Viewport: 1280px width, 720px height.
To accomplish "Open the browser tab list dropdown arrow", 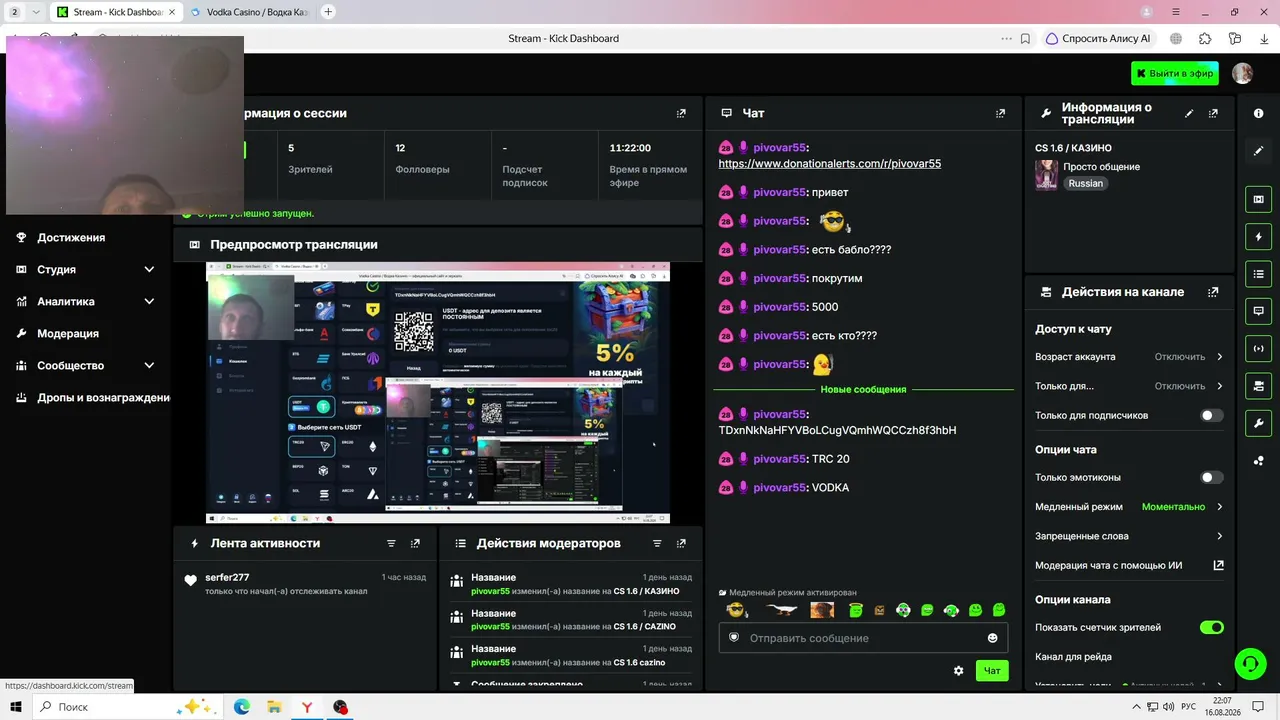I will (36, 12).
